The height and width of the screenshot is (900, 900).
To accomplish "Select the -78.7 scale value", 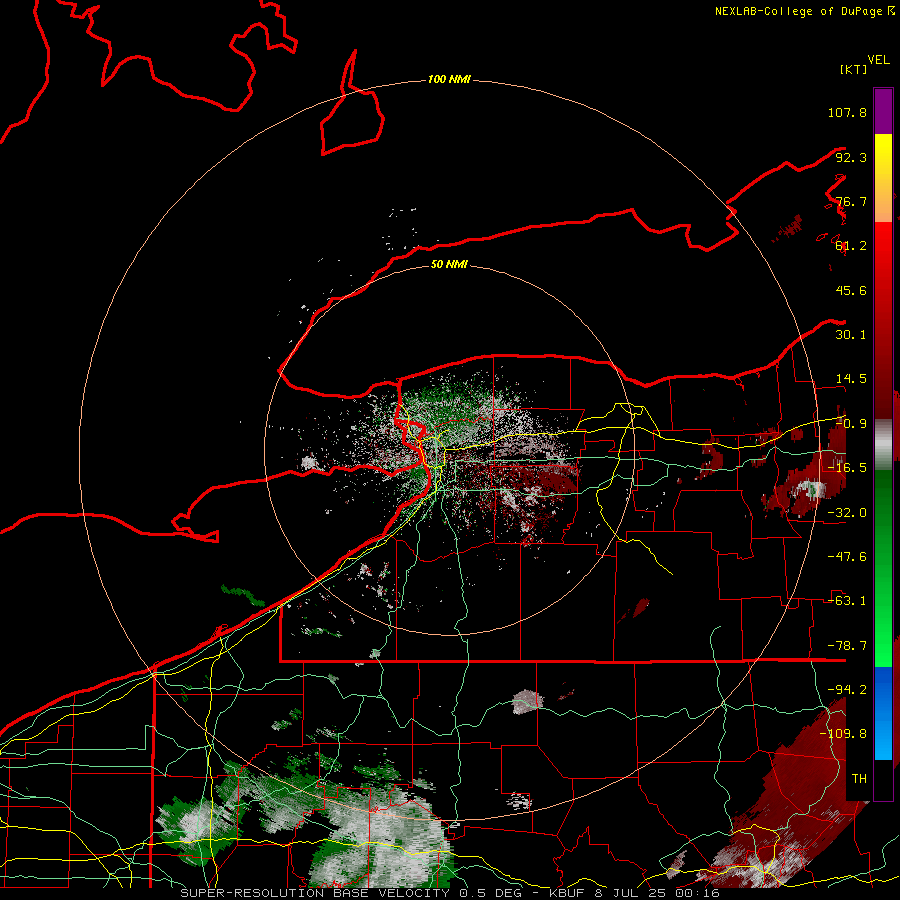I will click(847, 646).
